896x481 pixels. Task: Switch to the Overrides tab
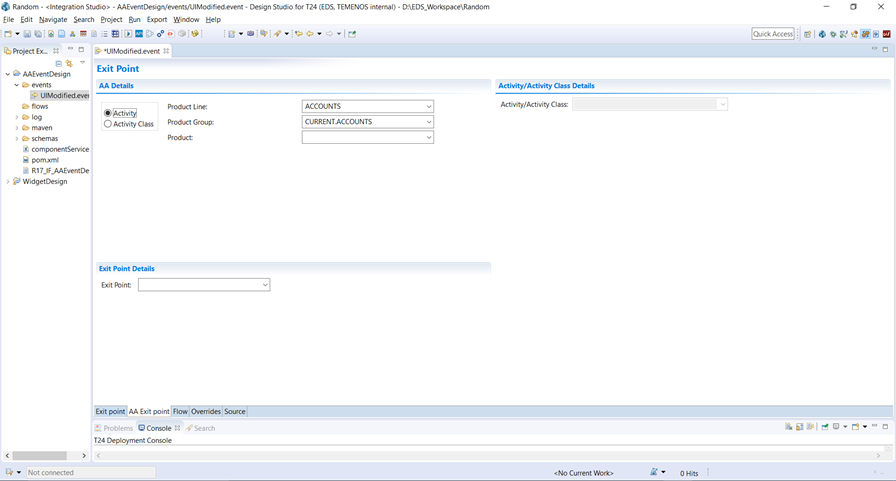(x=207, y=411)
